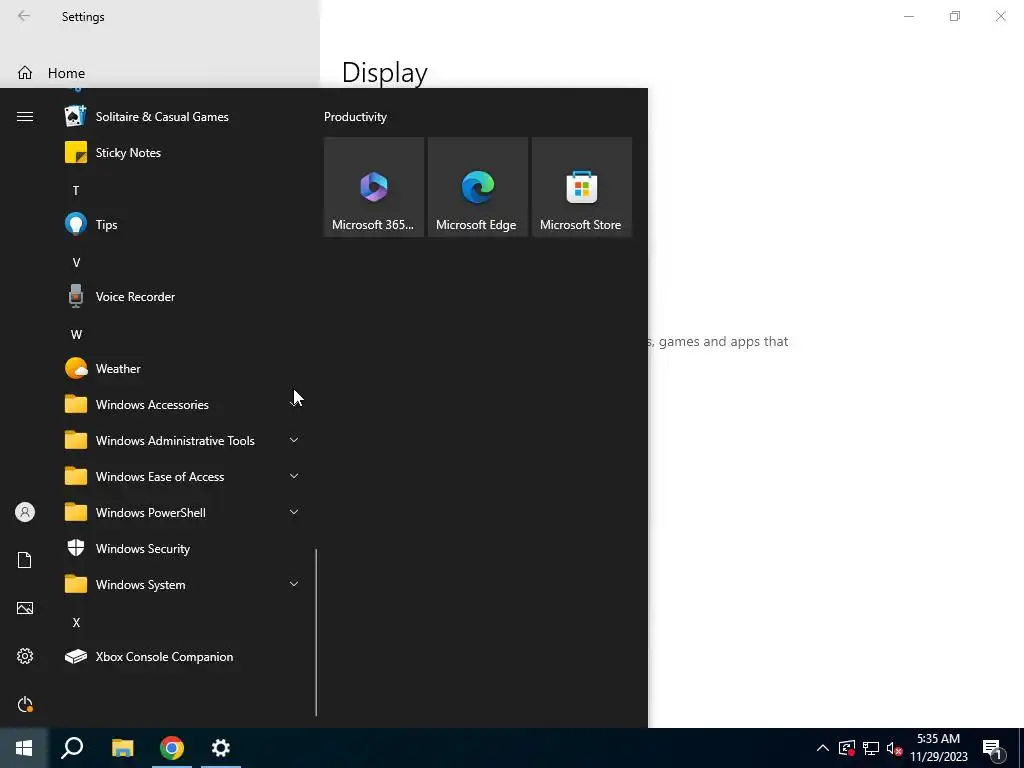The image size is (1024, 768).
Task: Open the Microsoft 365 tile
Action: (x=374, y=187)
